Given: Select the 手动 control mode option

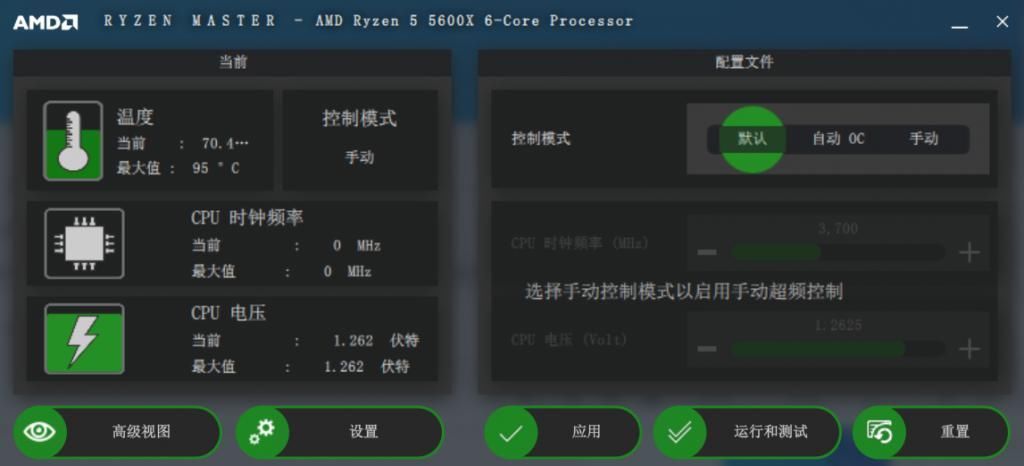Looking at the screenshot, I should pyautogui.click(x=923, y=139).
